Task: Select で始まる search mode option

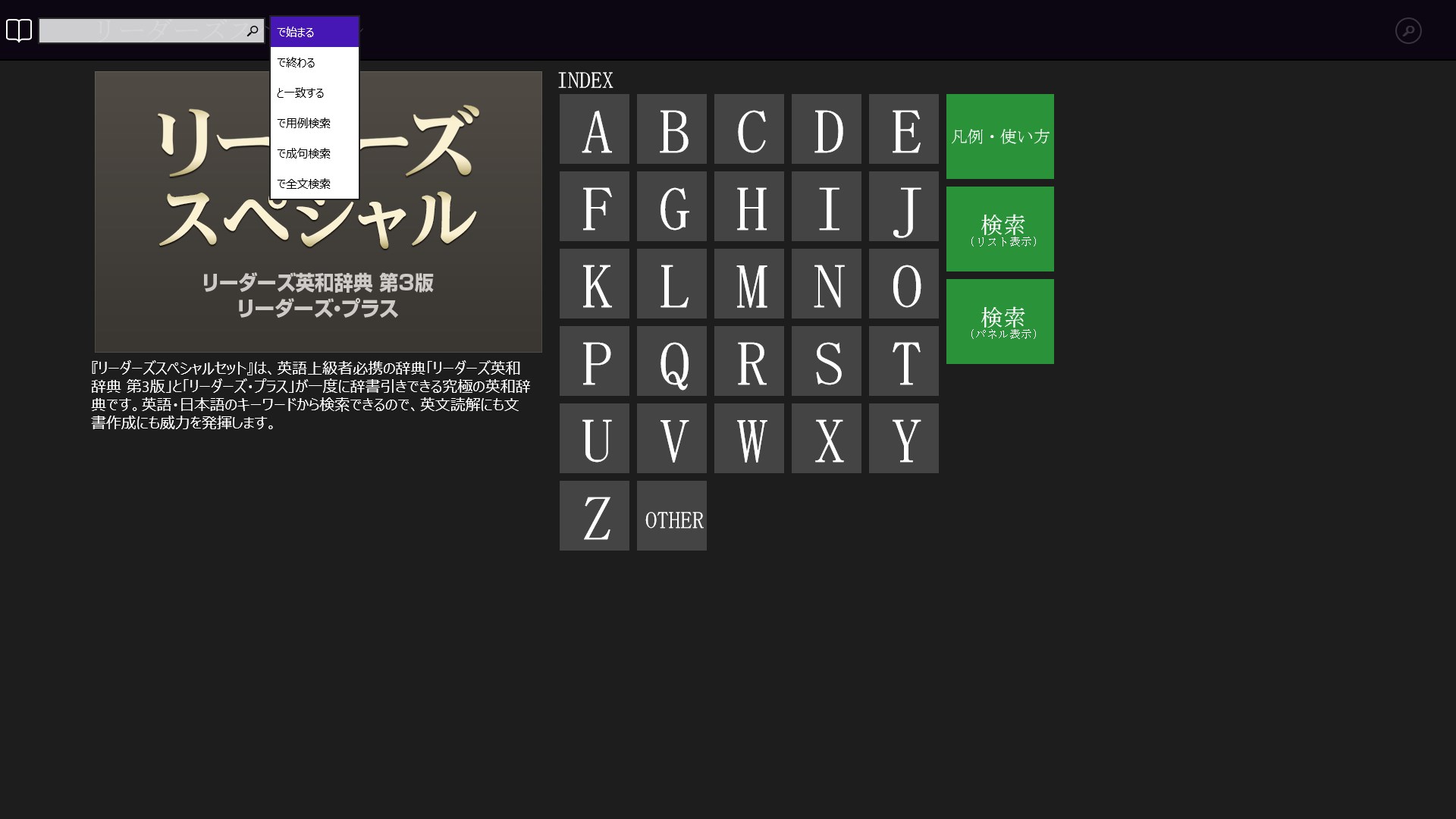Action: click(314, 32)
